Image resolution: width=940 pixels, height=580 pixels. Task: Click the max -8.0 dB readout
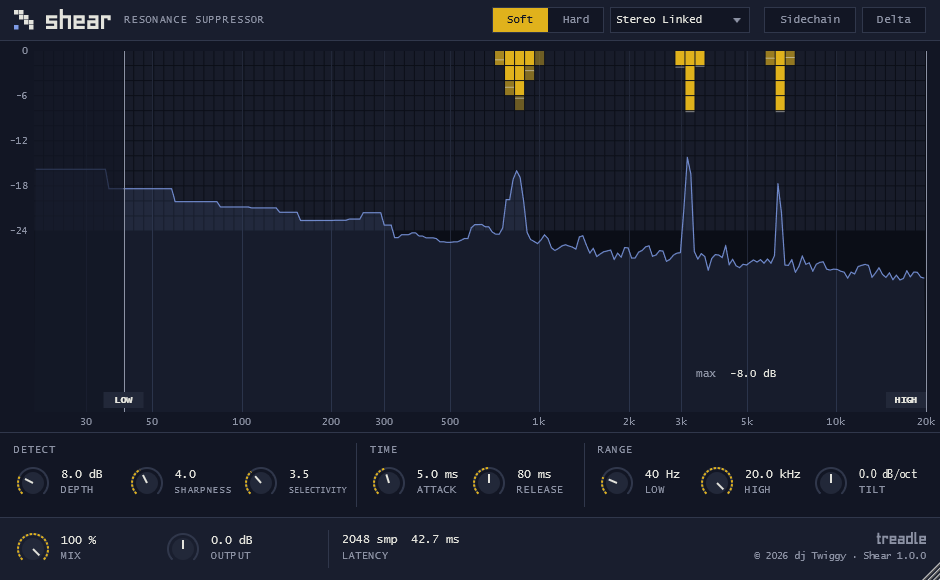pos(736,373)
